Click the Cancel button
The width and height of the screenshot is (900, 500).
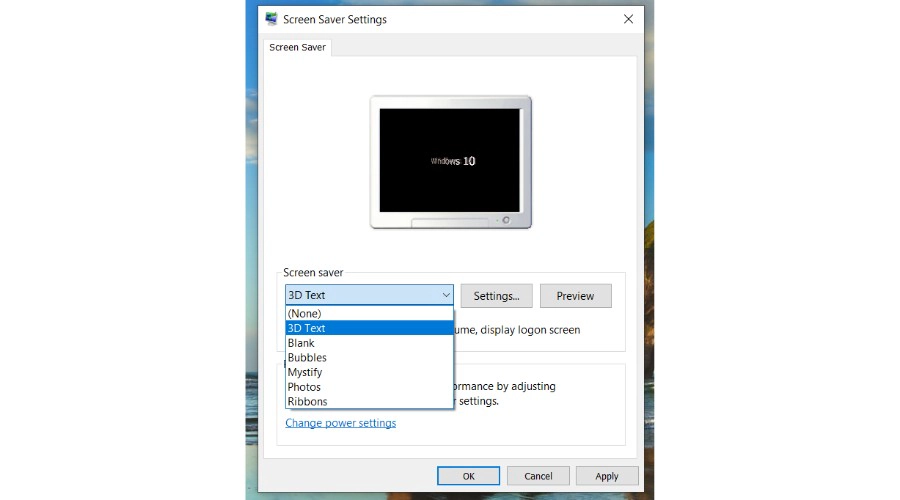coord(538,476)
